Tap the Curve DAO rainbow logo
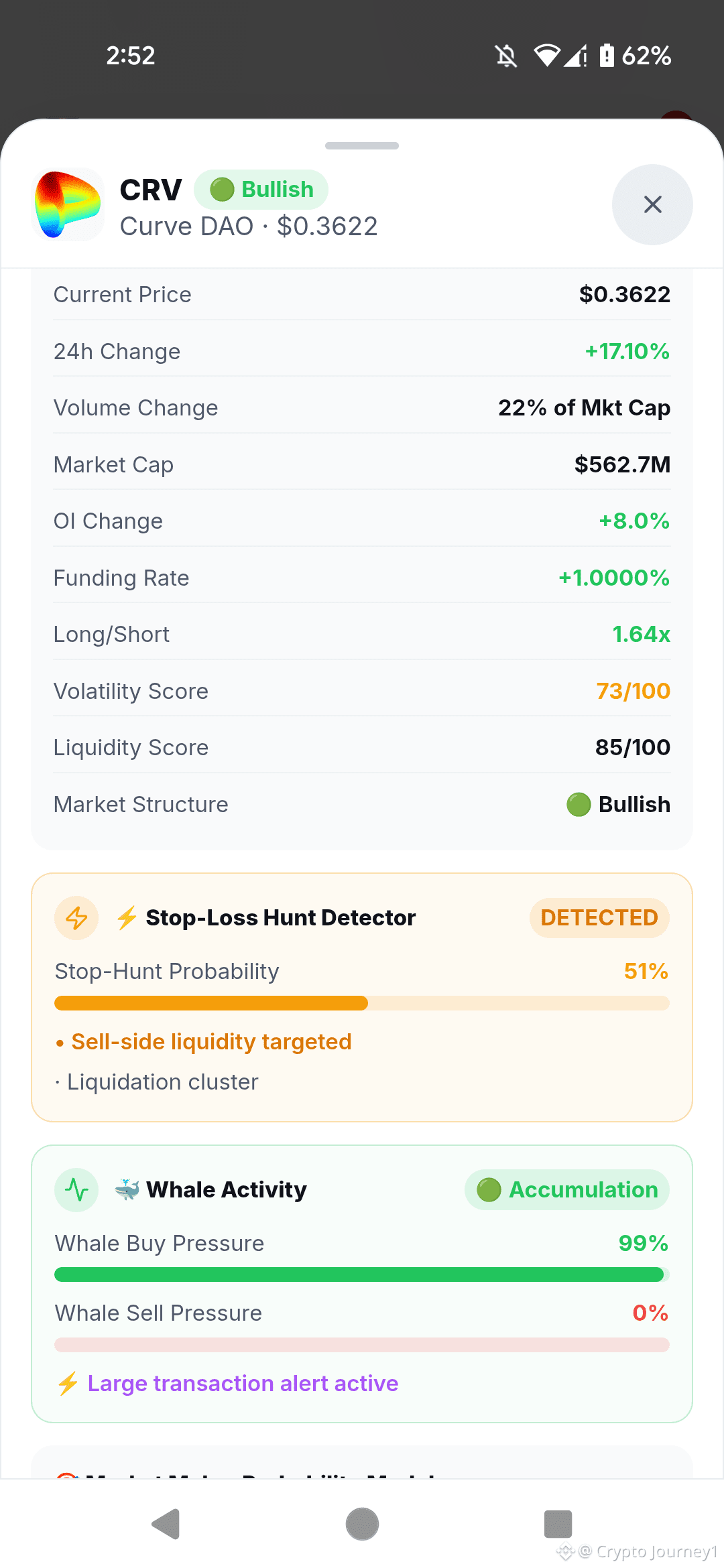The width and height of the screenshot is (724, 1568). 68,204
